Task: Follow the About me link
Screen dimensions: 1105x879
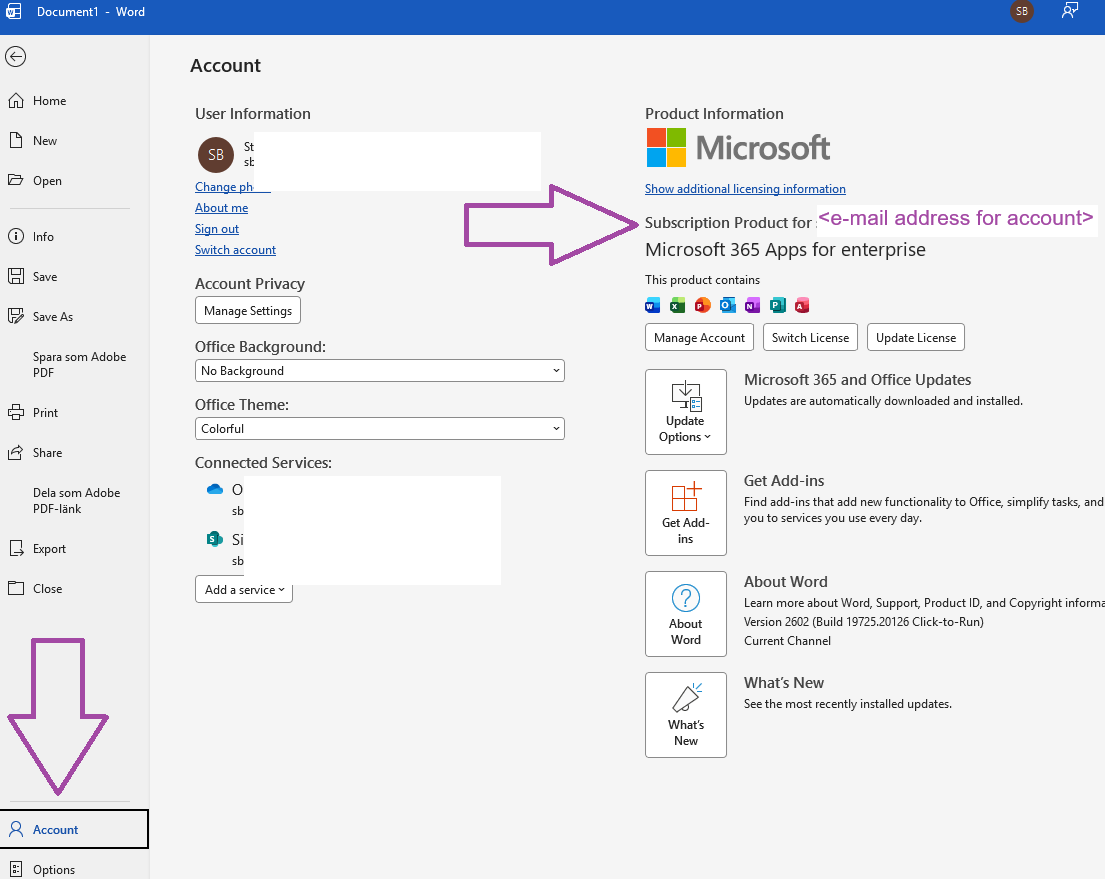Action: [x=221, y=208]
